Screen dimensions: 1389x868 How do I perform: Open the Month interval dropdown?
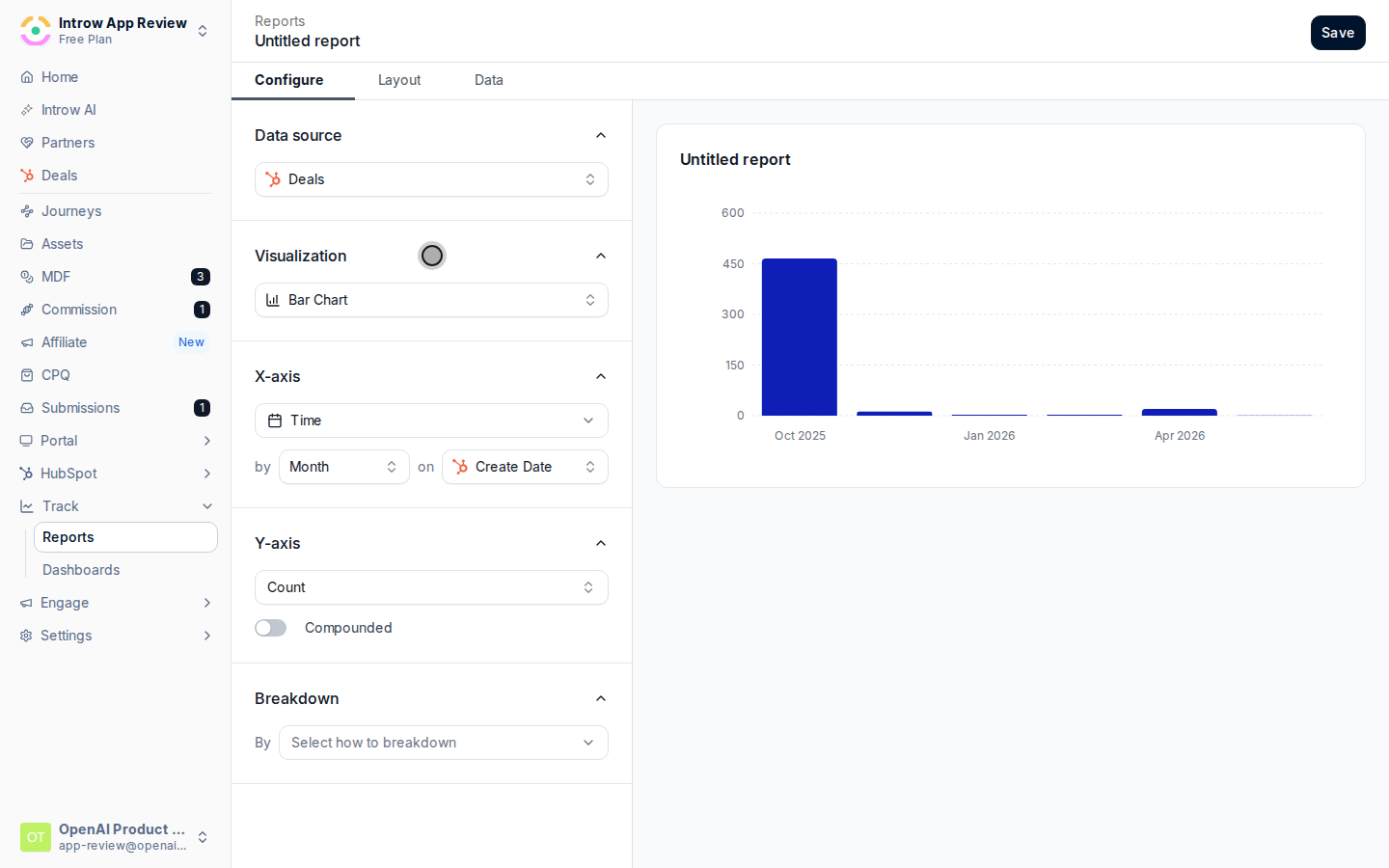pyautogui.click(x=344, y=467)
